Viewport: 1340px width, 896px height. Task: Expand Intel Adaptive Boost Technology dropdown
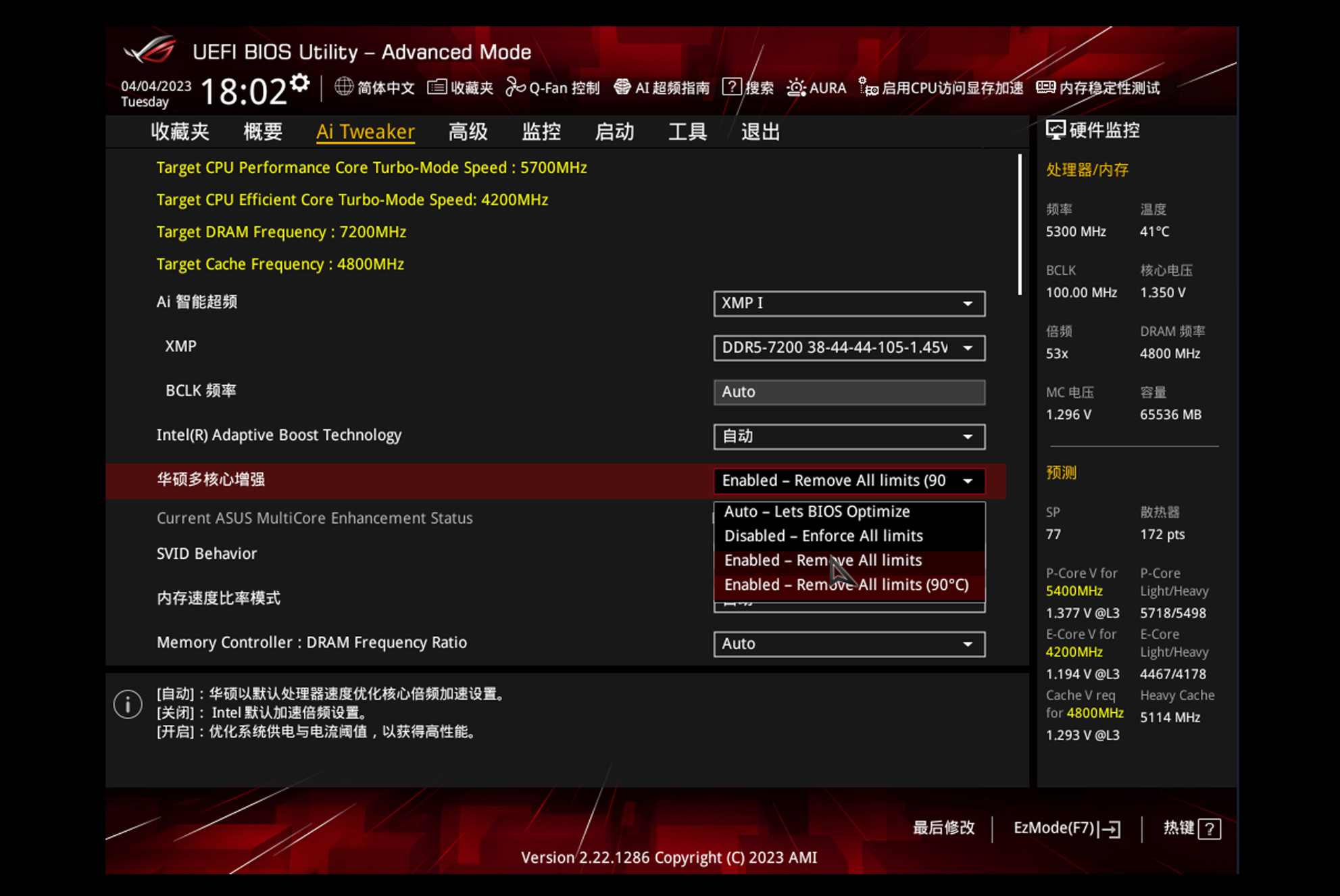(x=849, y=437)
